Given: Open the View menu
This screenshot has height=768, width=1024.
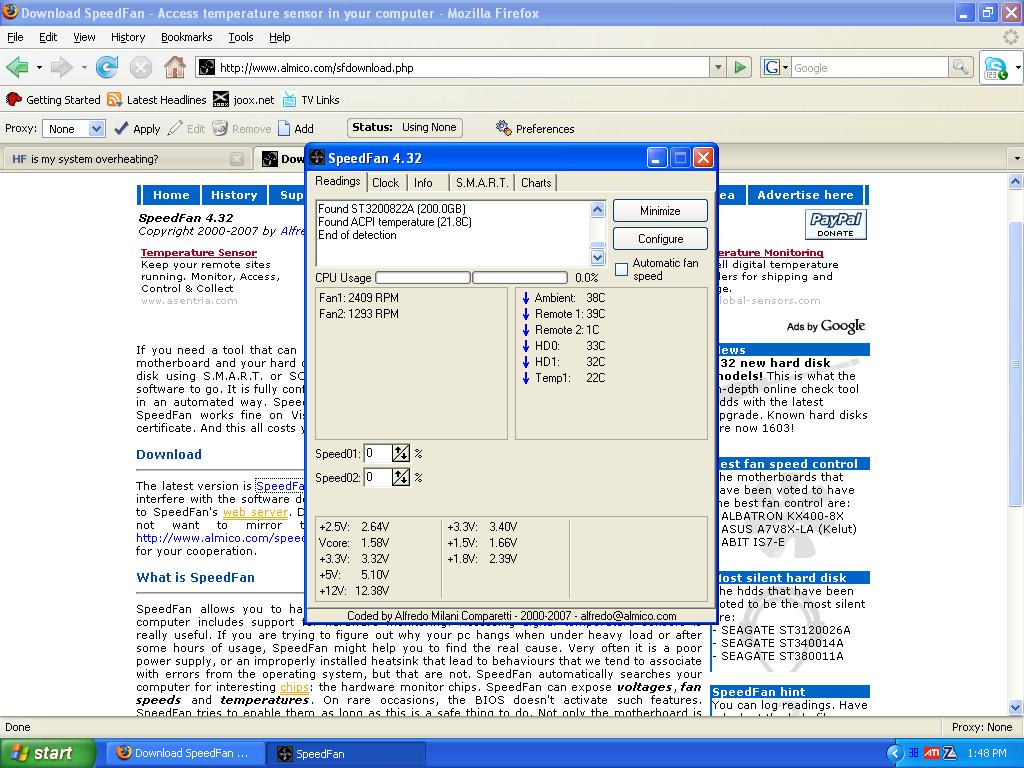Looking at the screenshot, I should [x=84, y=37].
